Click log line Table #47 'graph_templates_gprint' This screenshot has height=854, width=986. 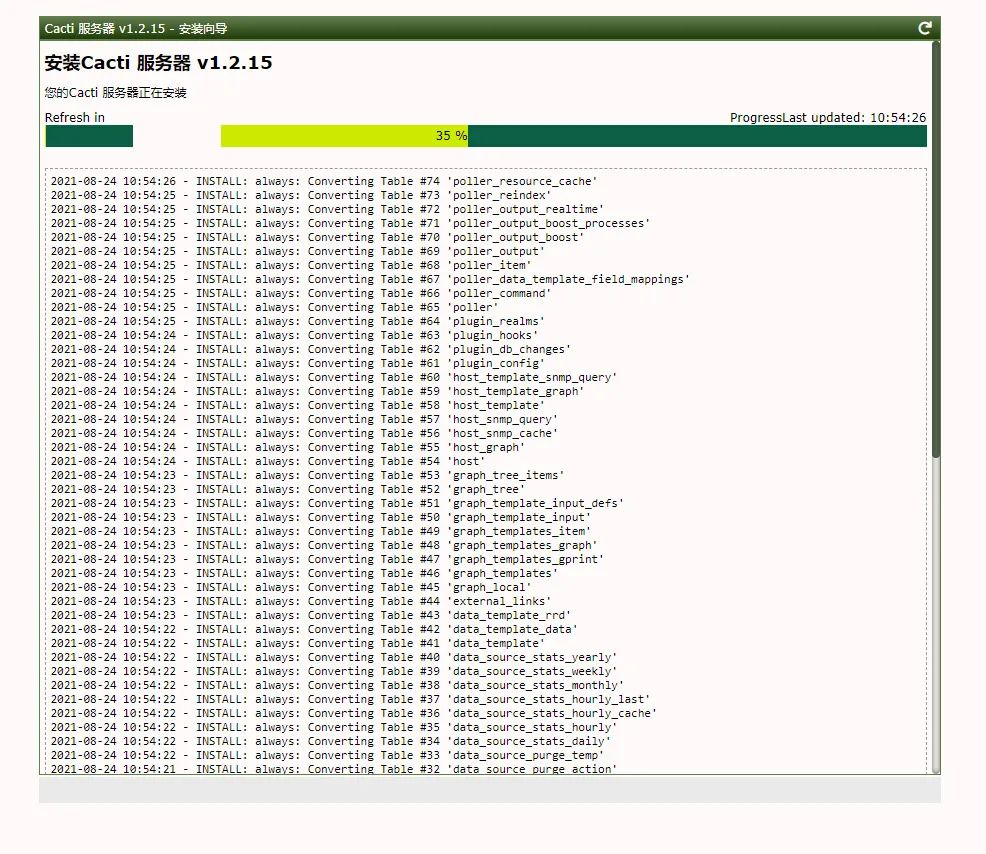[327, 559]
